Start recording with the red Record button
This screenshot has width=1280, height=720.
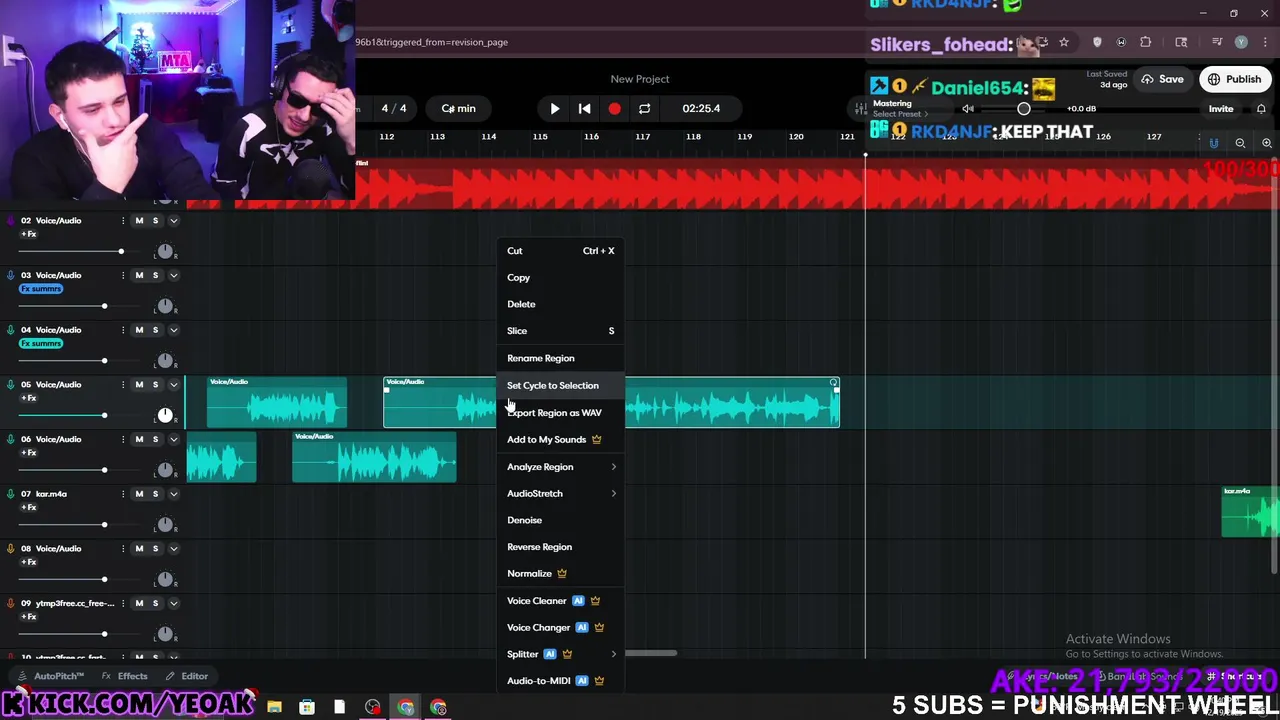614,108
